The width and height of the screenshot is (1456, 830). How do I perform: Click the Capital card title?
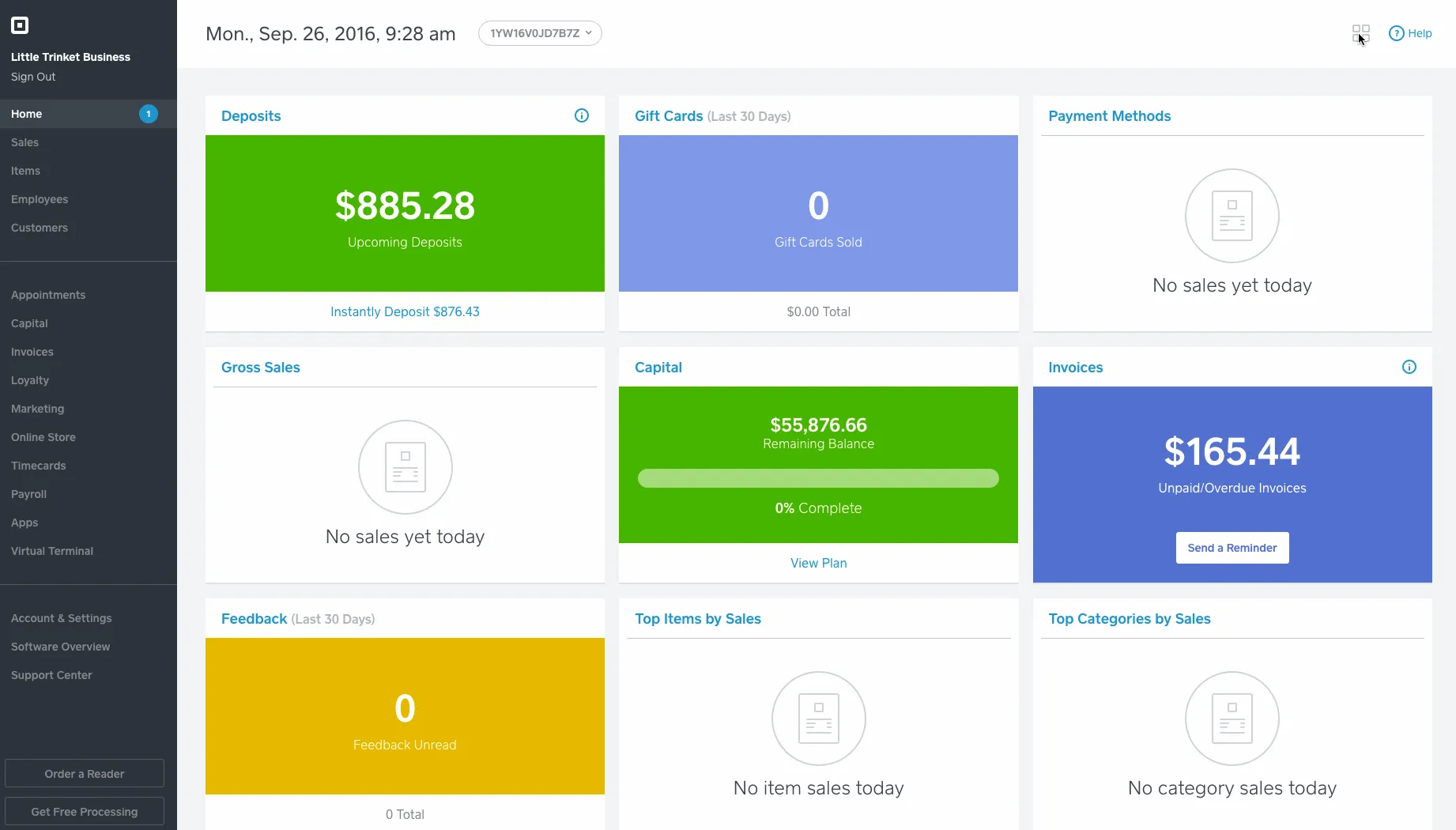tap(658, 368)
